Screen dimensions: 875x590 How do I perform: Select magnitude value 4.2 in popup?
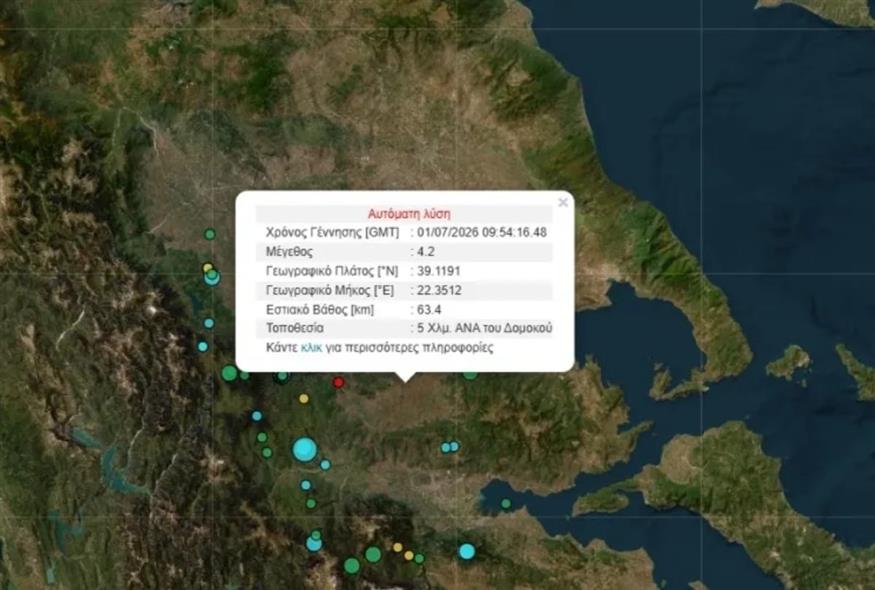click(426, 252)
